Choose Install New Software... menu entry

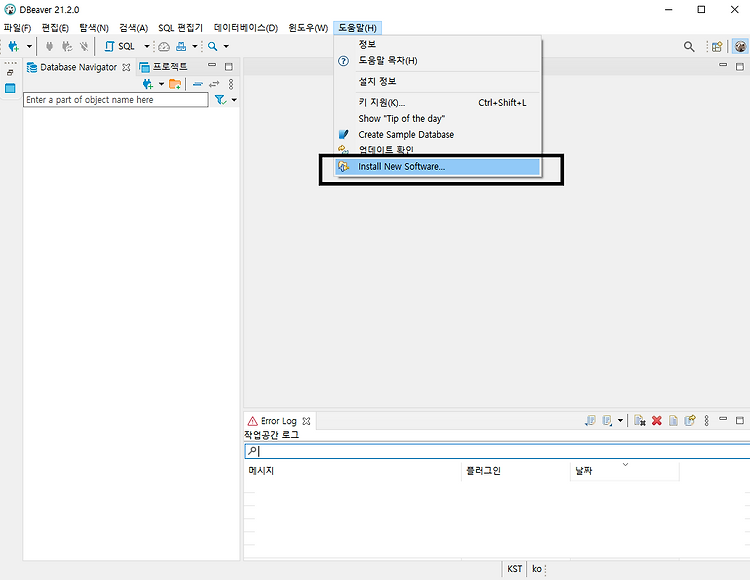point(438,166)
